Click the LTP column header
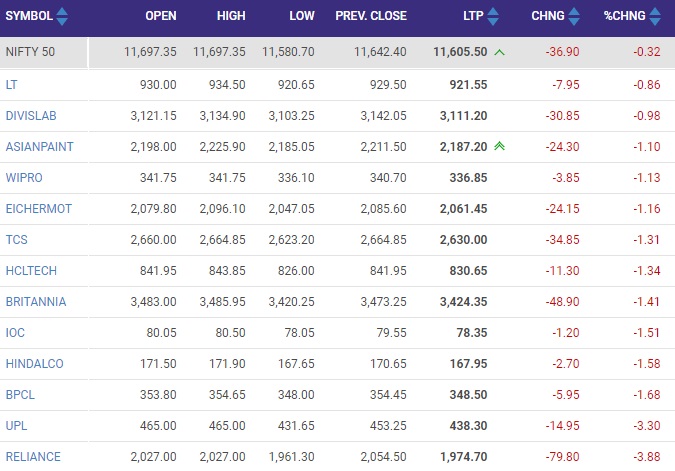Screen dimensions: 675x471 (474, 17)
